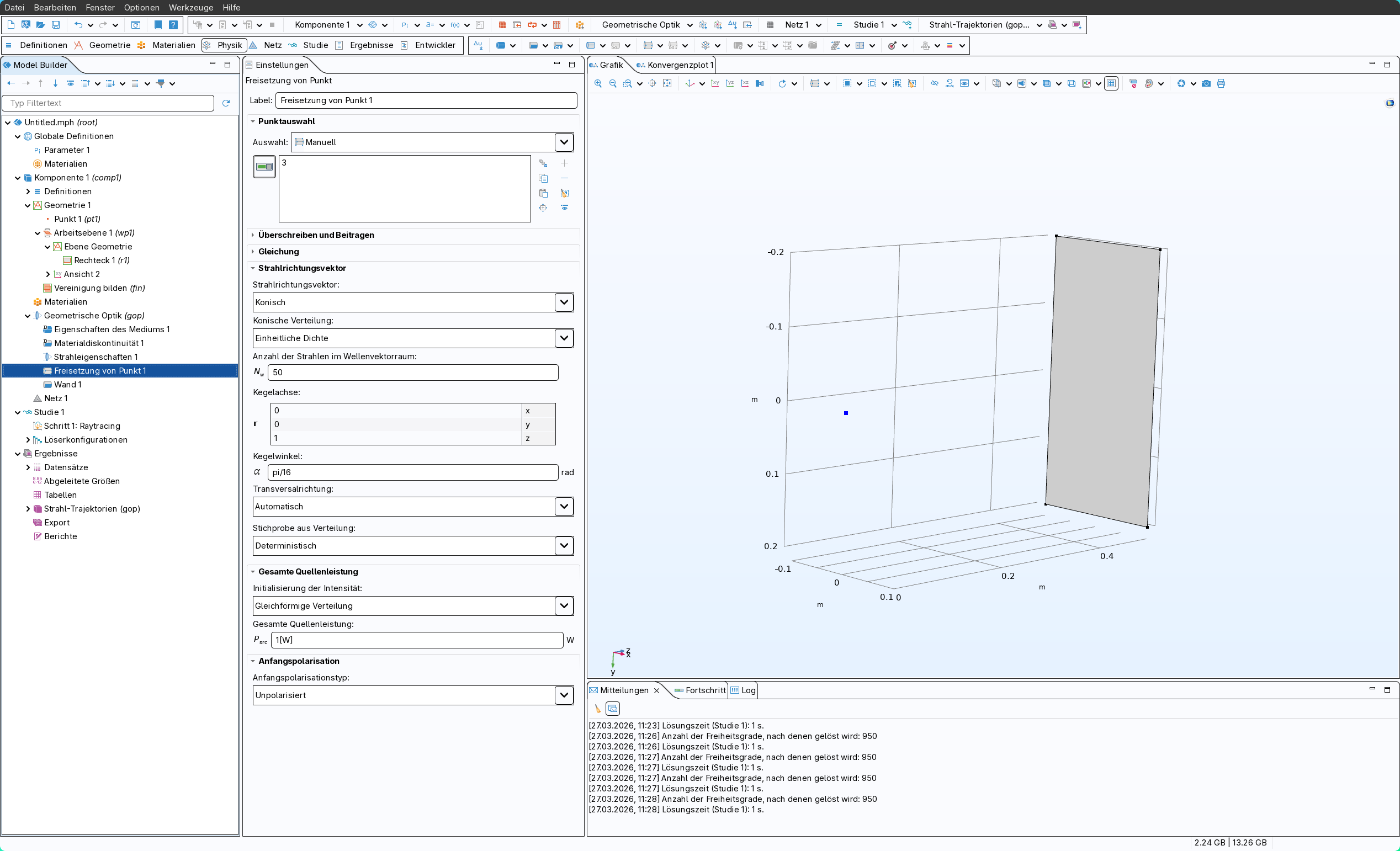Collapse the Geometrische Optik tree node
The width and height of the screenshot is (1400, 851).
click(27, 316)
